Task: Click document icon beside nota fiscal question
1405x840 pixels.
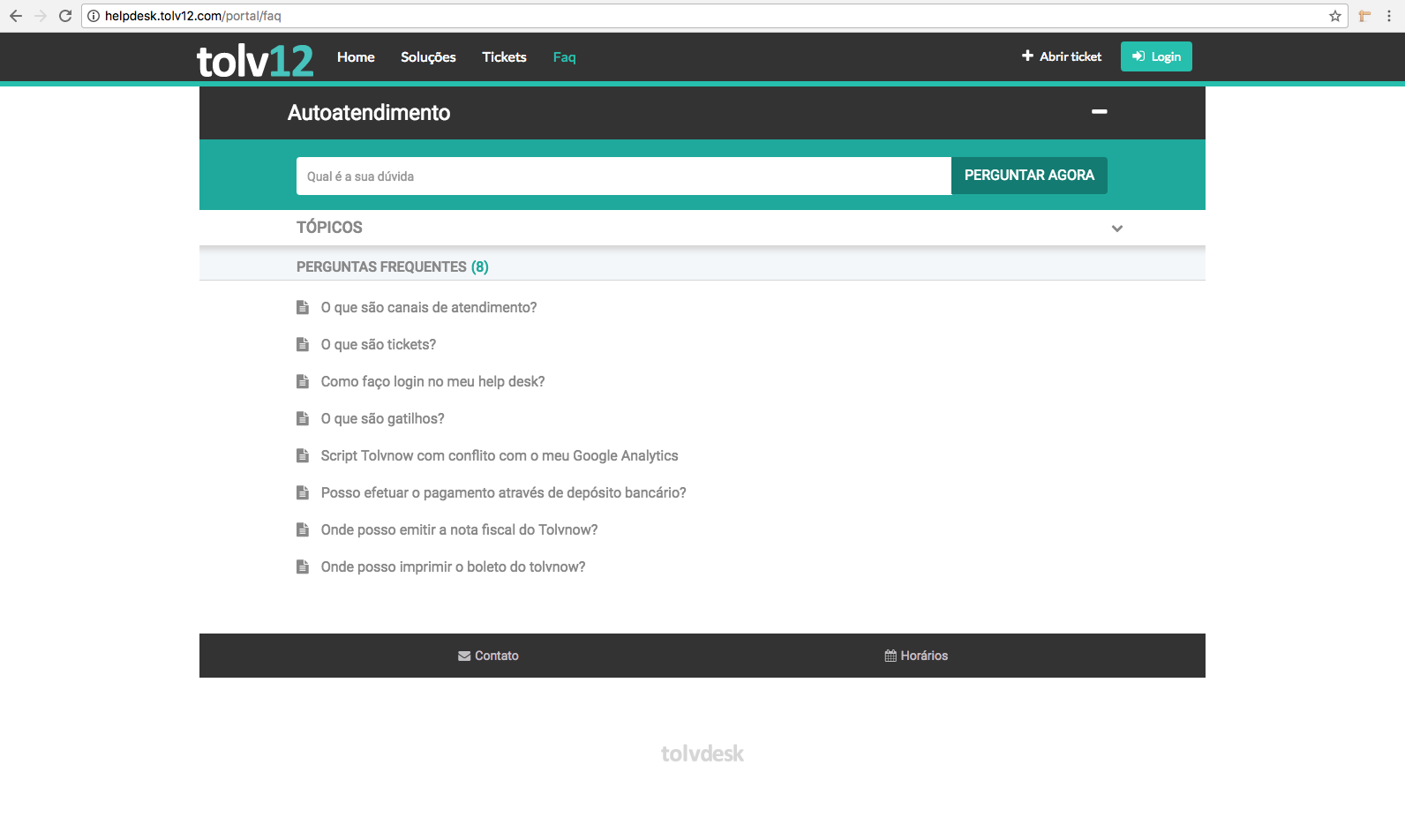Action: 303,529
